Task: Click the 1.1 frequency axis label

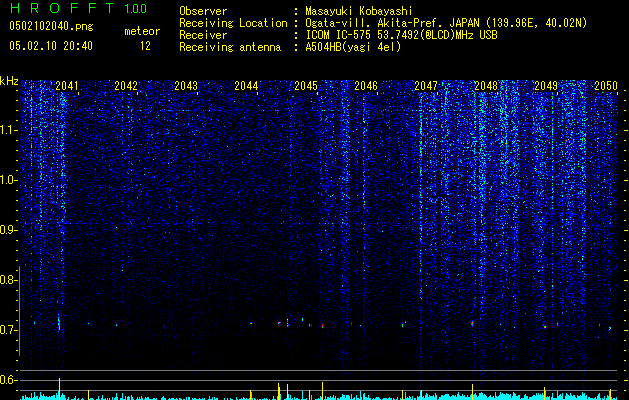Action: pos(8,130)
